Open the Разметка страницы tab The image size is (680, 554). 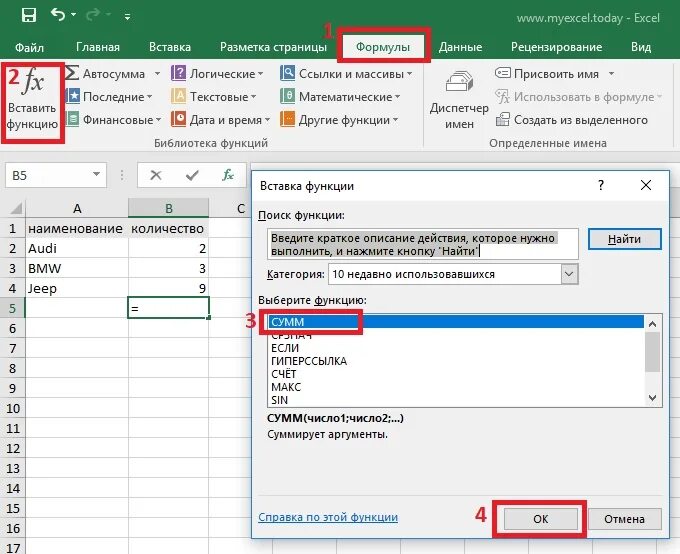273,47
